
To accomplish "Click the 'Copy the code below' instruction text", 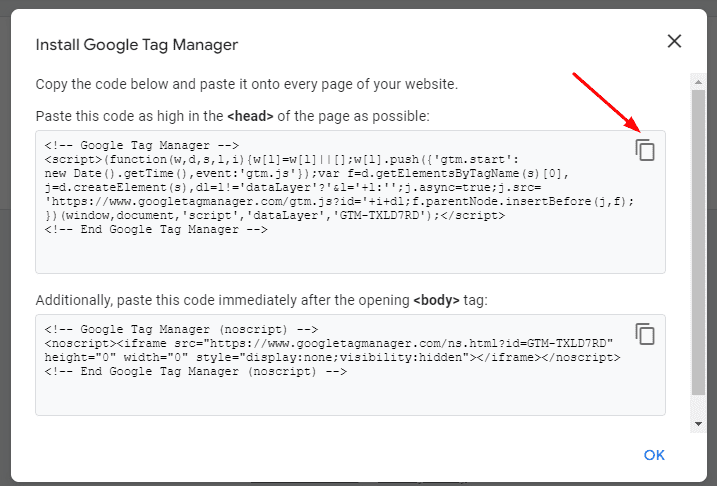I will 246,85.
